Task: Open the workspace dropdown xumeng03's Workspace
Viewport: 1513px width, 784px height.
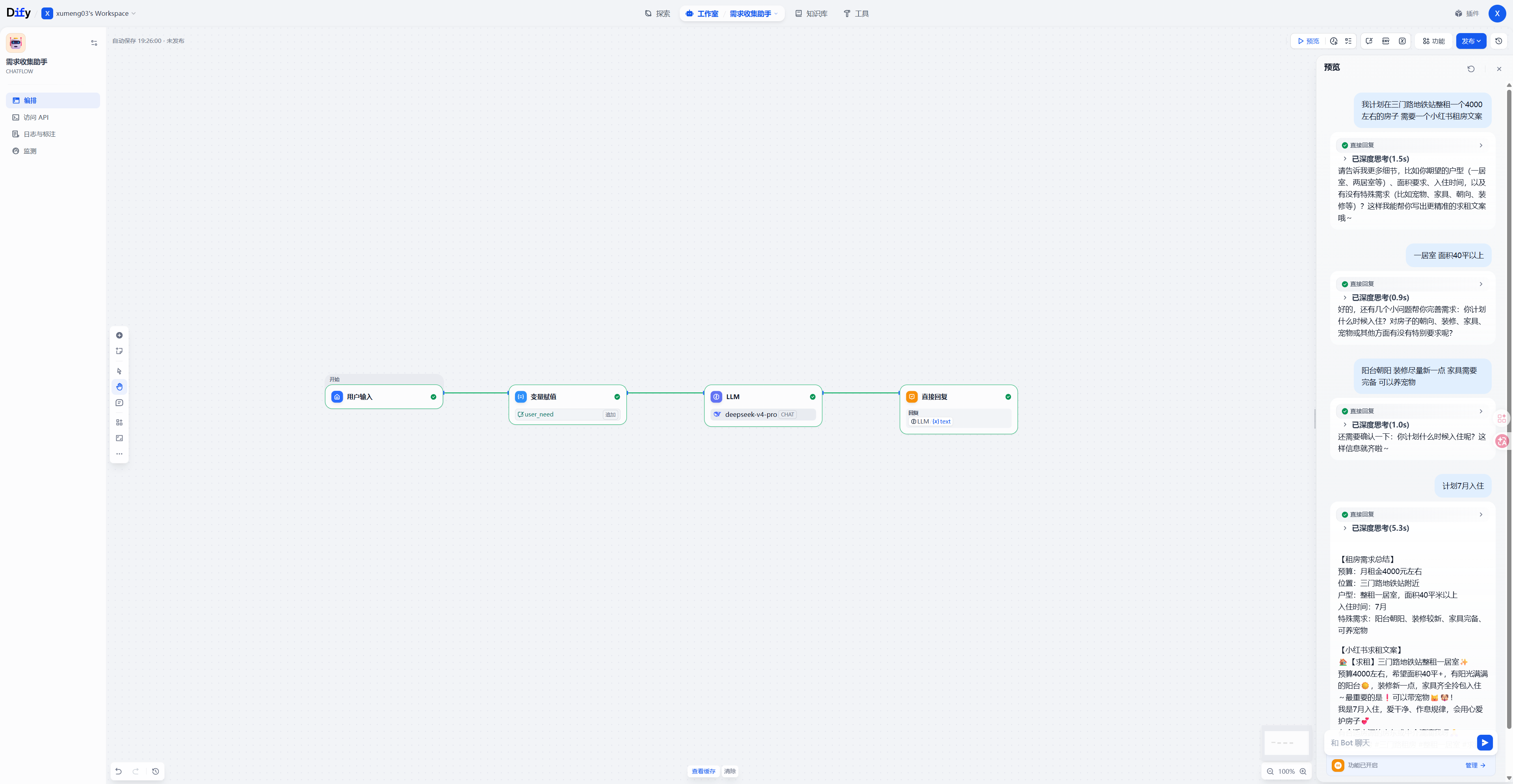Action: point(89,13)
